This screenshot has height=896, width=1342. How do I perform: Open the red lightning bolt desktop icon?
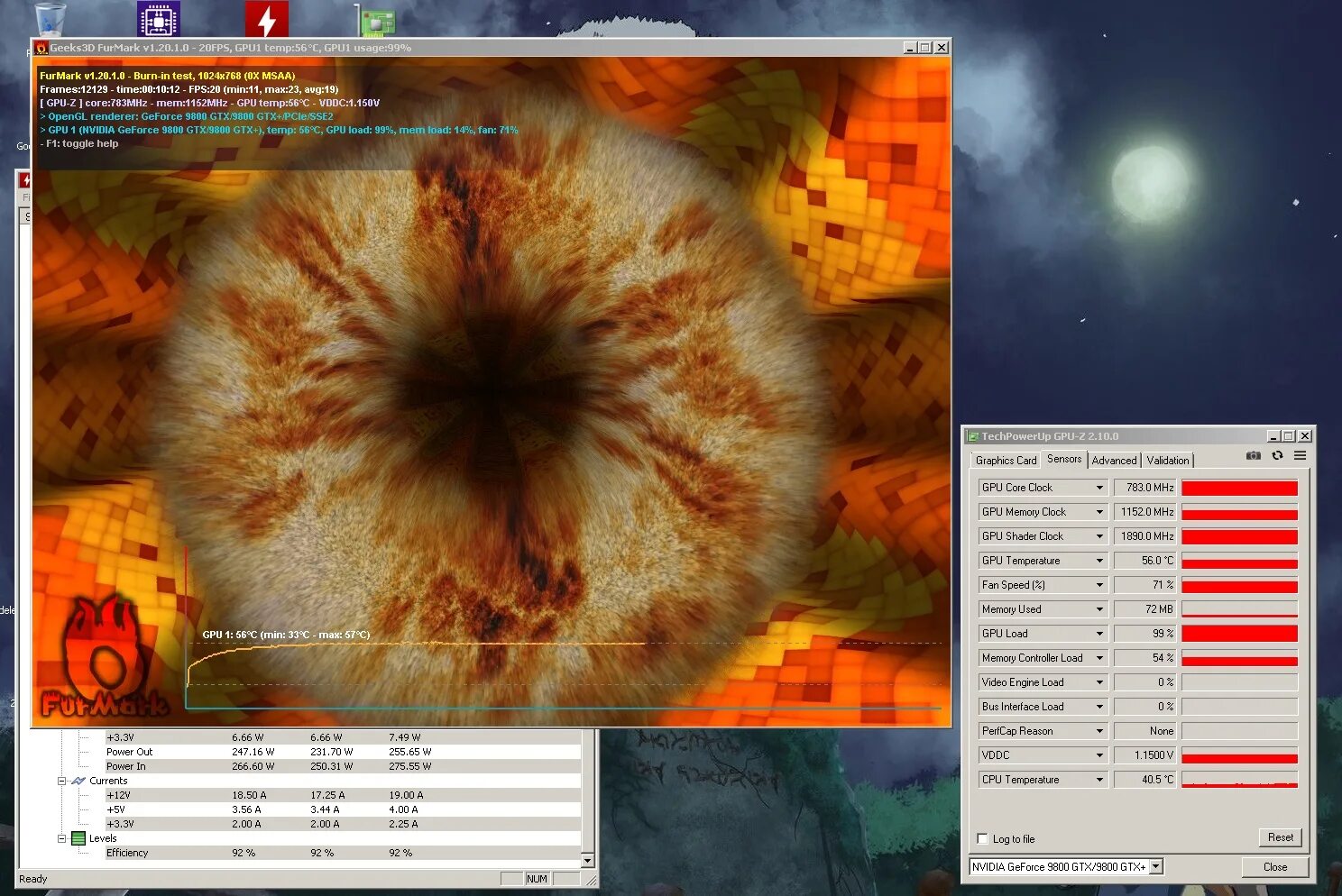pyautogui.click(x=267, y=19)
